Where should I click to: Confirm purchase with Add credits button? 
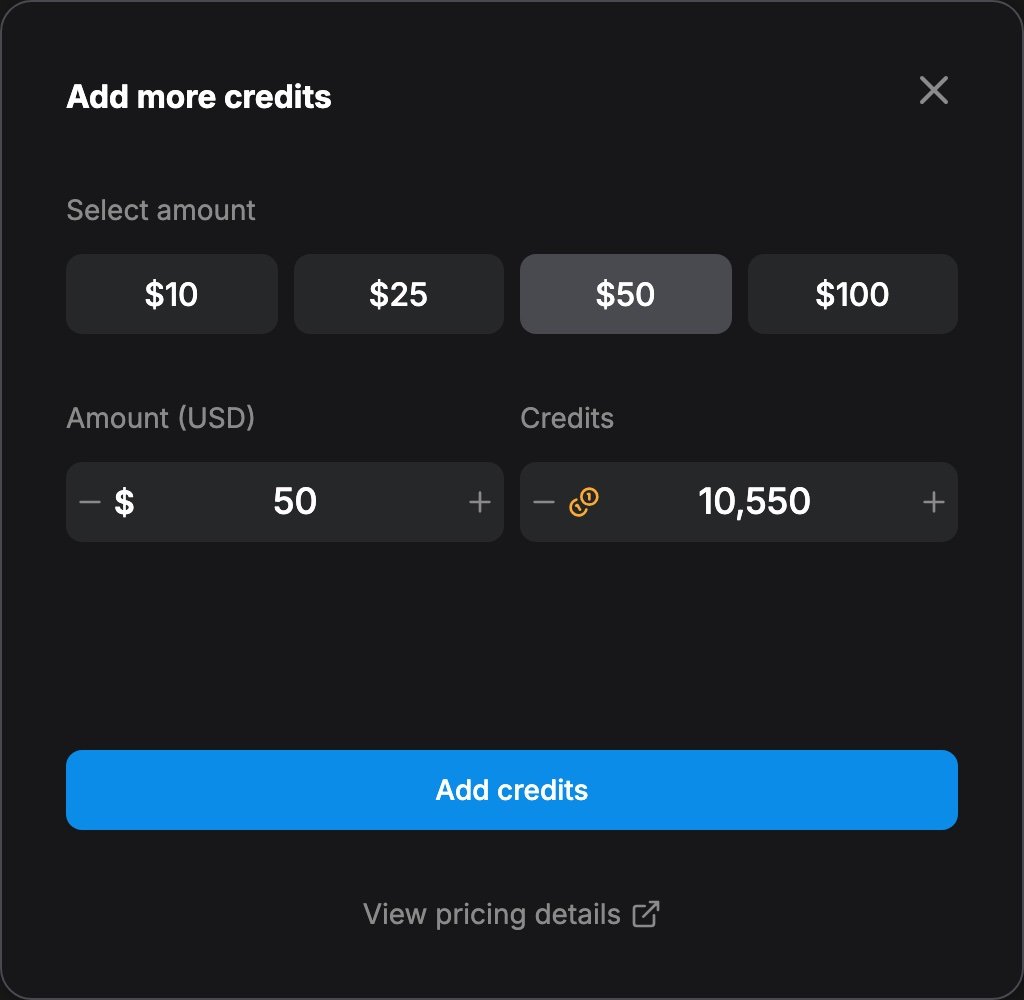[512, 790]
